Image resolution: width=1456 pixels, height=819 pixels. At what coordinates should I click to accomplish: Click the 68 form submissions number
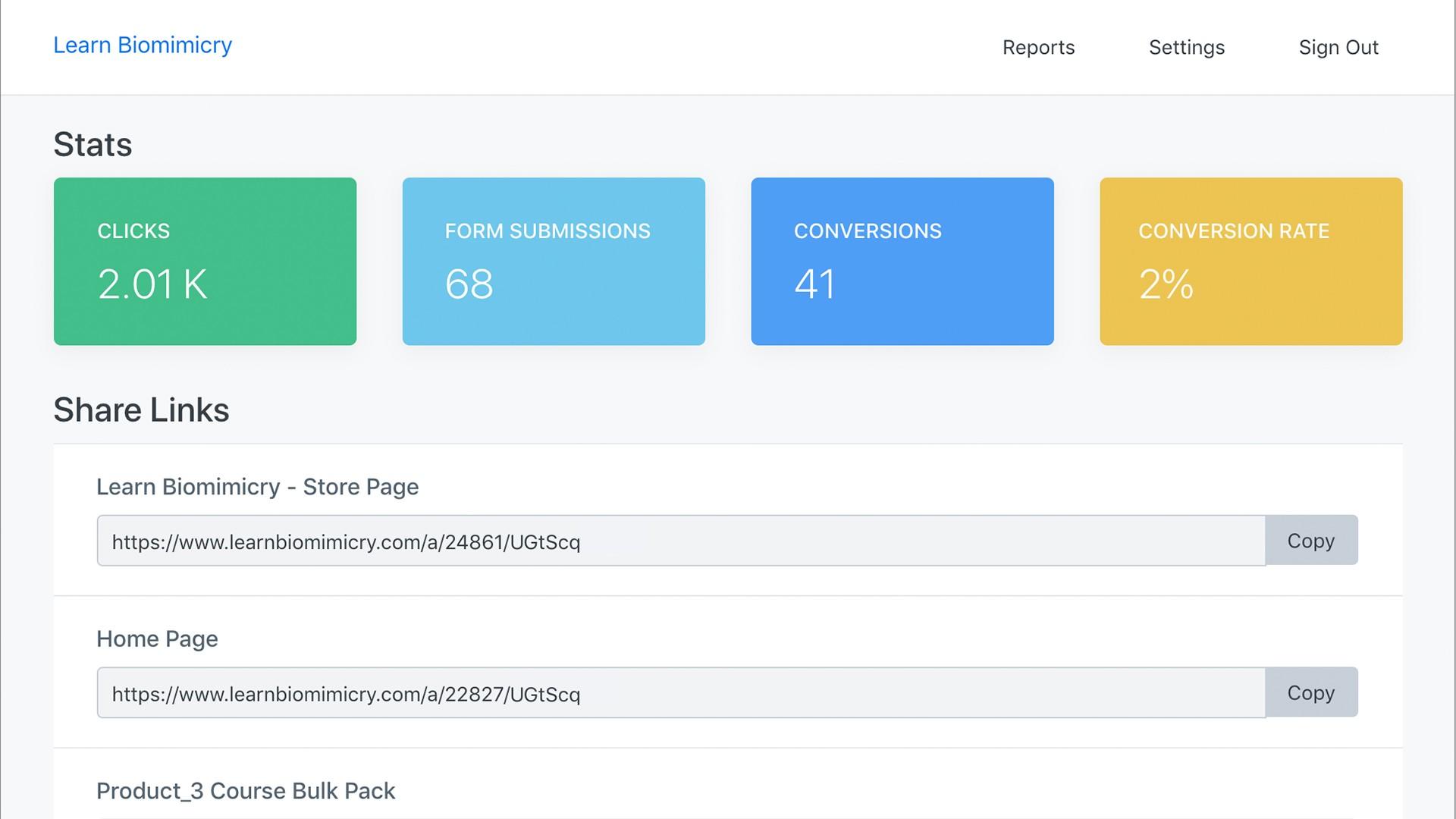(x=469, y=284)
